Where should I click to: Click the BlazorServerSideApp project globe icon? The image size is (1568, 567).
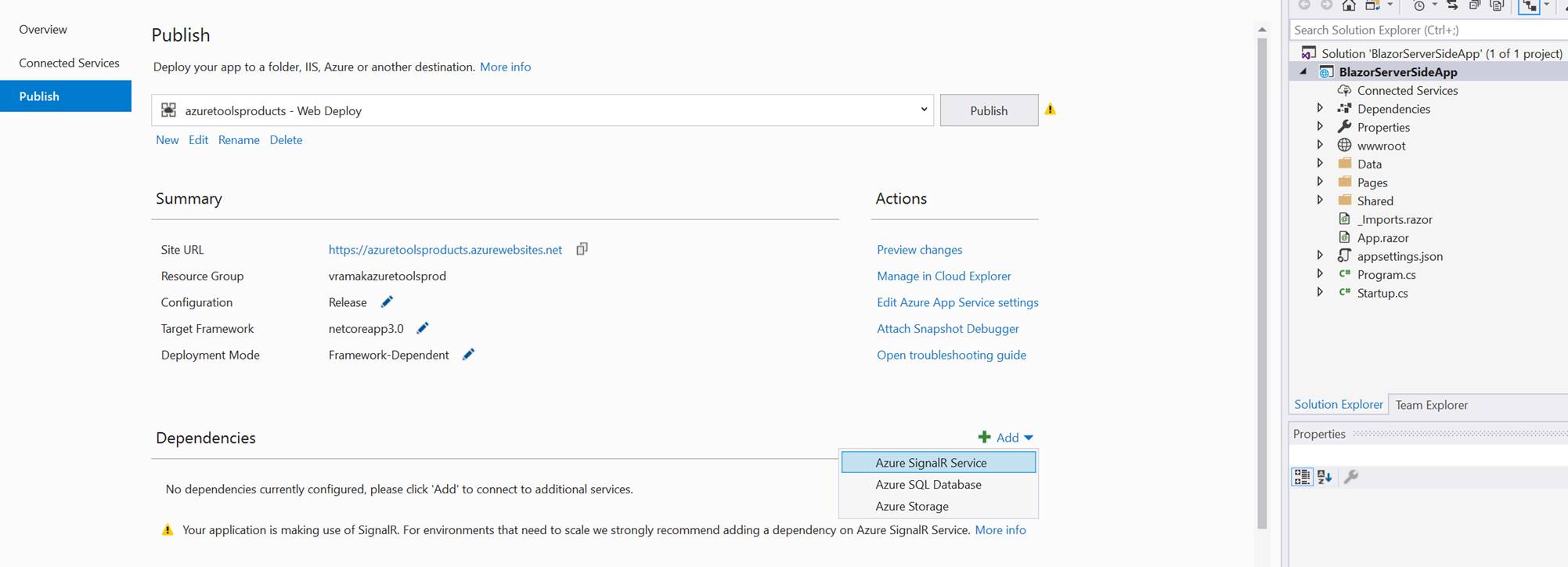1326,72
